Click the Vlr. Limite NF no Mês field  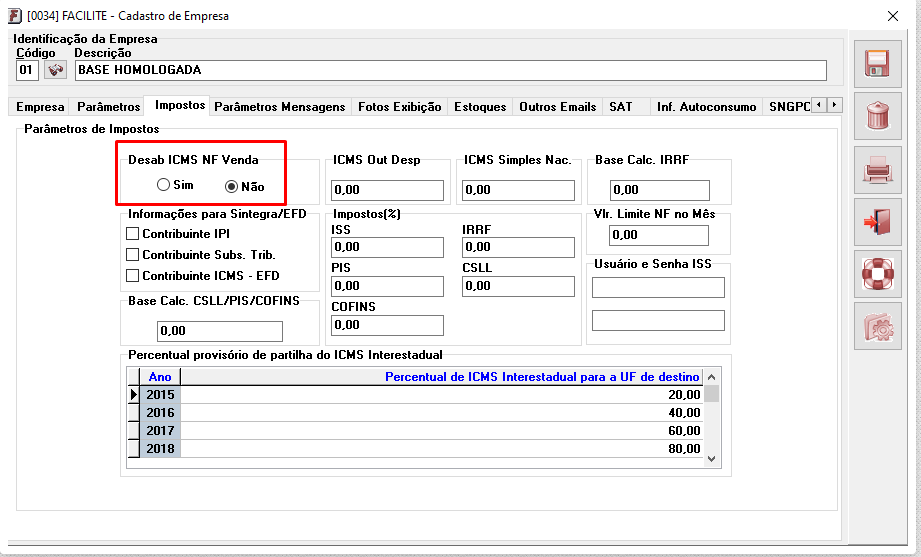[x=658, y=235]
